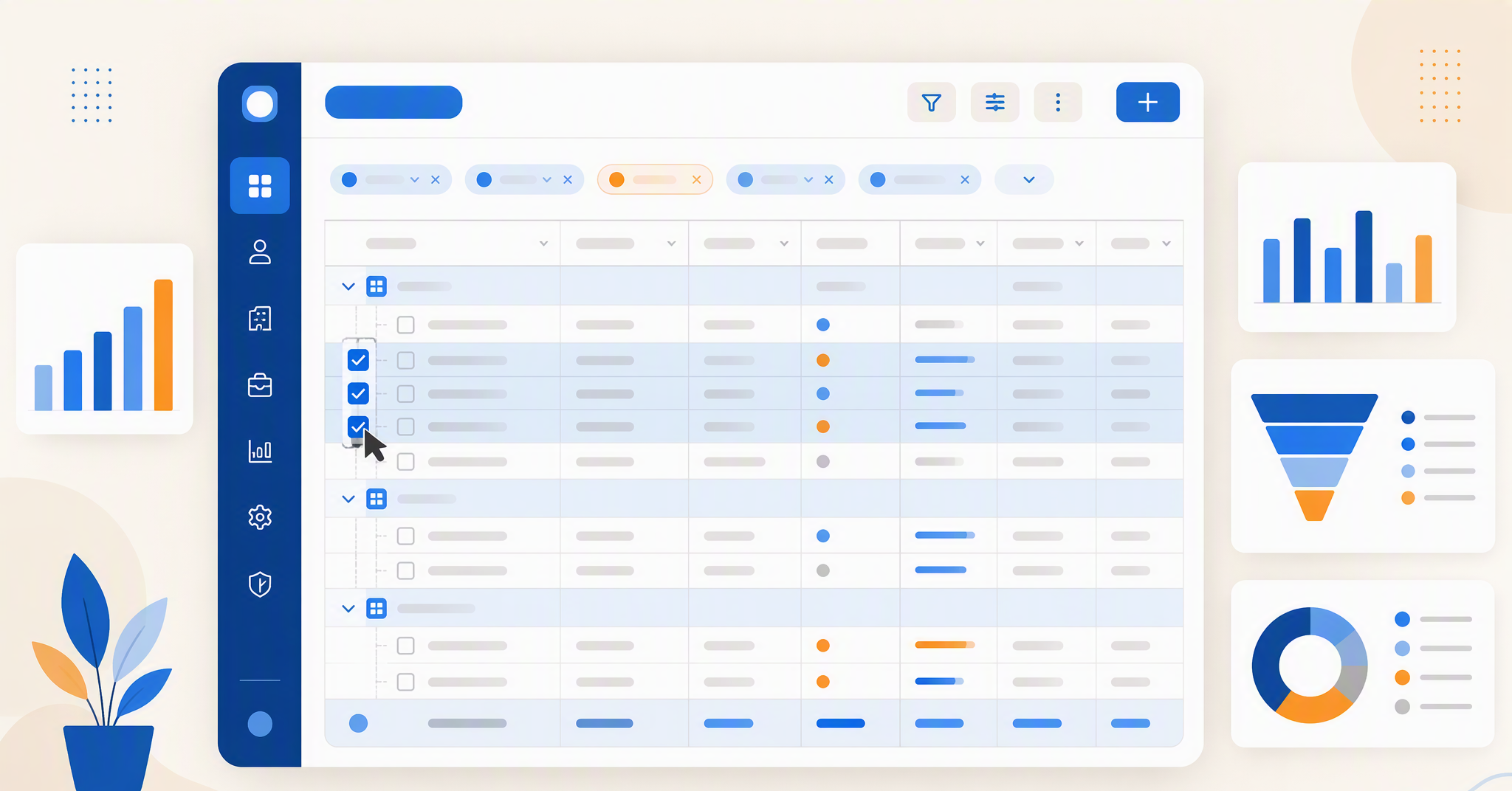Screen dimensions: 1512x791
Task: Click the orange segment of the donut chart
Action: pyautogui.click(x=1314, y=707)
